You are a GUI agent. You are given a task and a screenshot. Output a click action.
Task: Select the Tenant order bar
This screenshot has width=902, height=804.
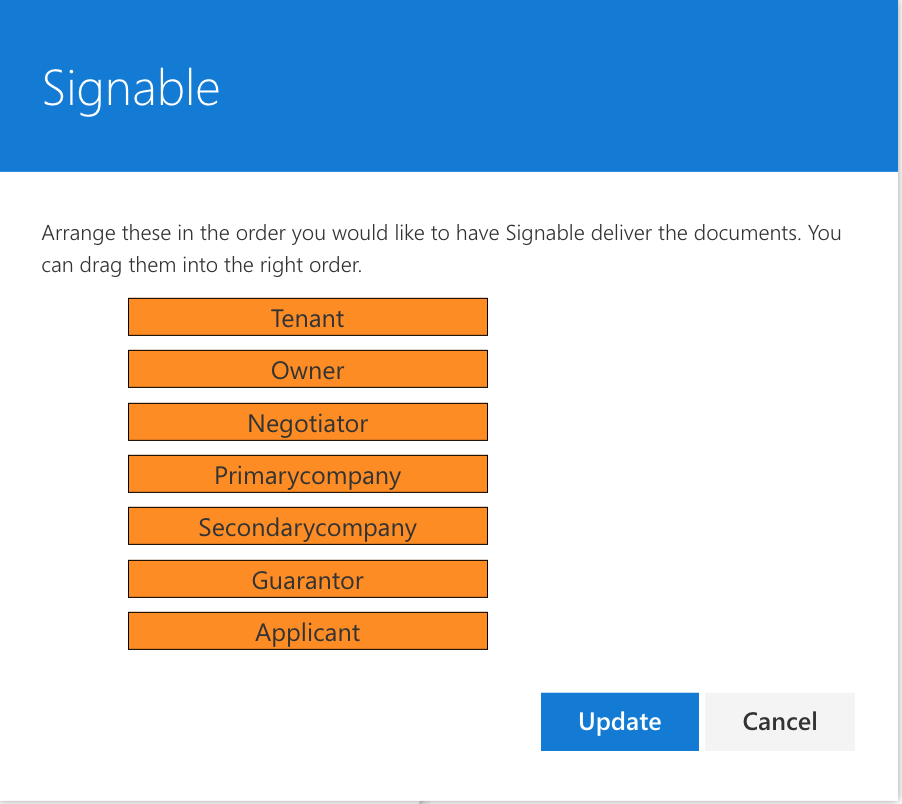click(x=308, y=317)
